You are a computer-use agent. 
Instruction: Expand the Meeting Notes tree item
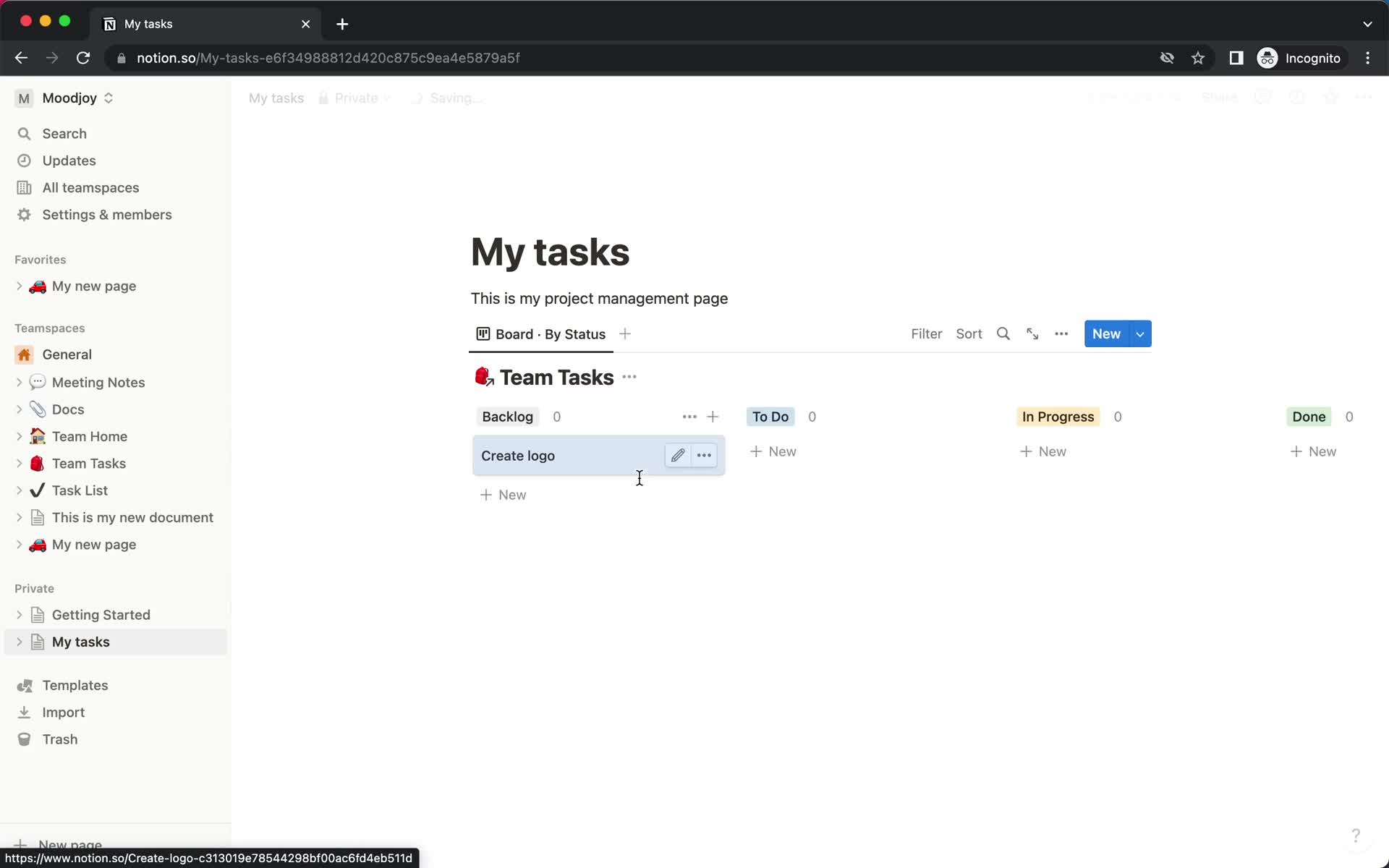tap(19, 382)
